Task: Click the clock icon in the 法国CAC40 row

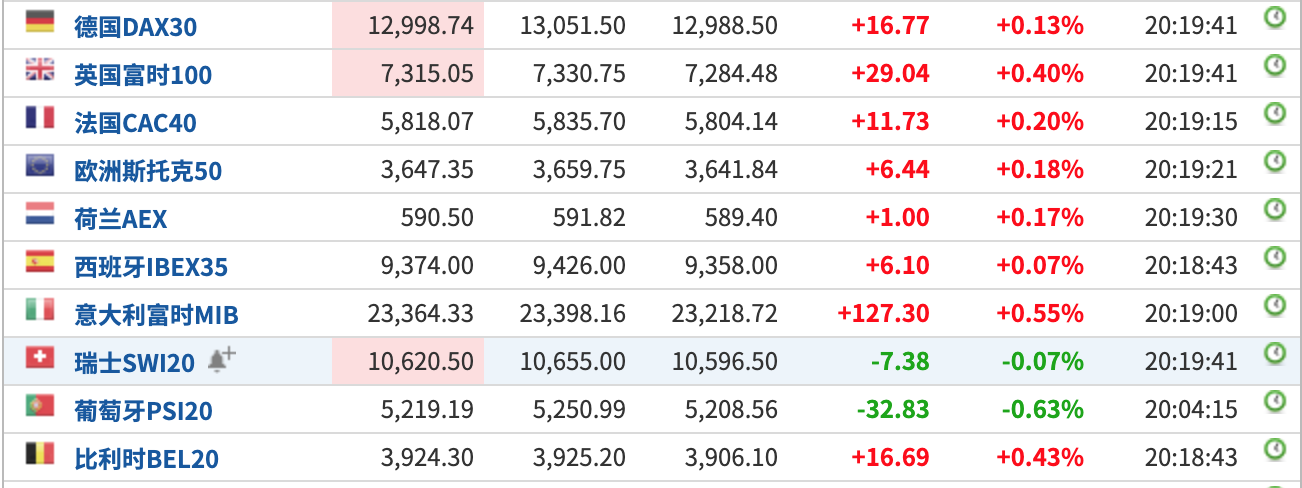Action: pos(1275,113)
